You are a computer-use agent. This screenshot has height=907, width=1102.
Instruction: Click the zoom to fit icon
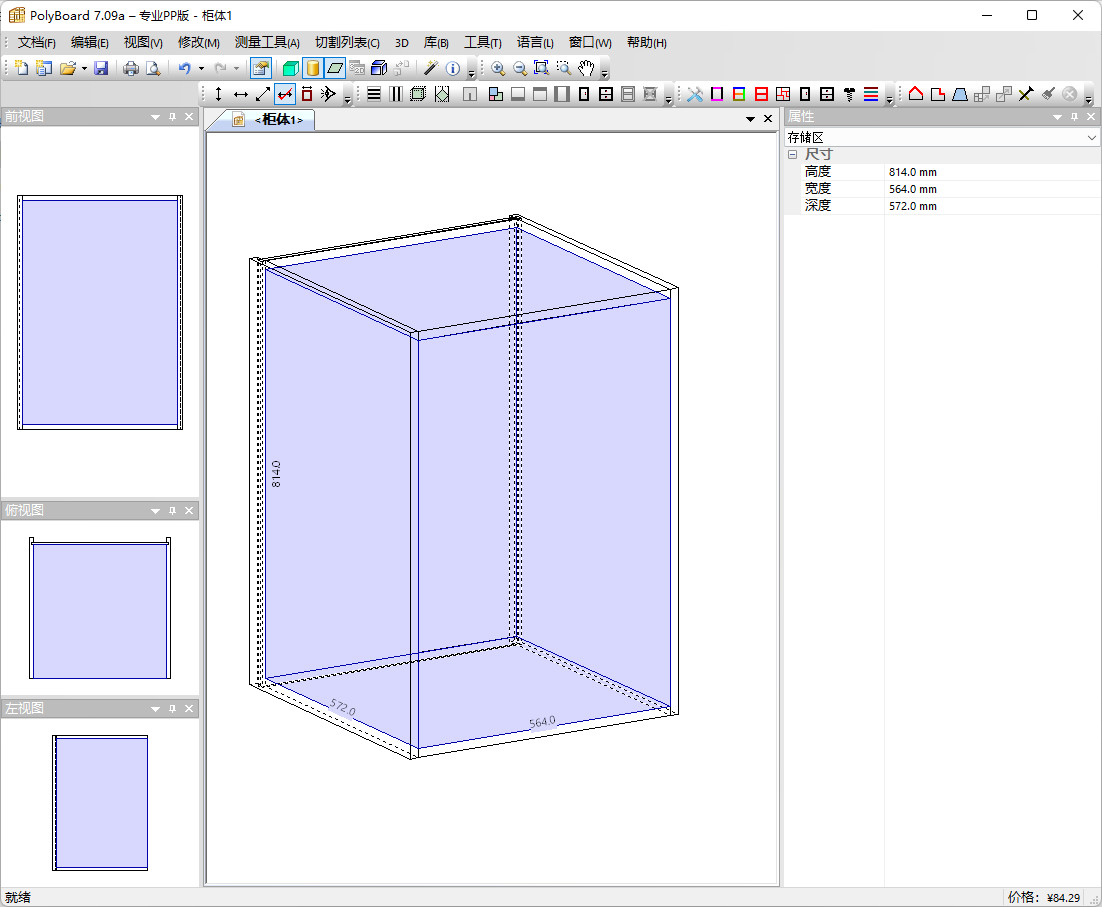click(541, 68)
